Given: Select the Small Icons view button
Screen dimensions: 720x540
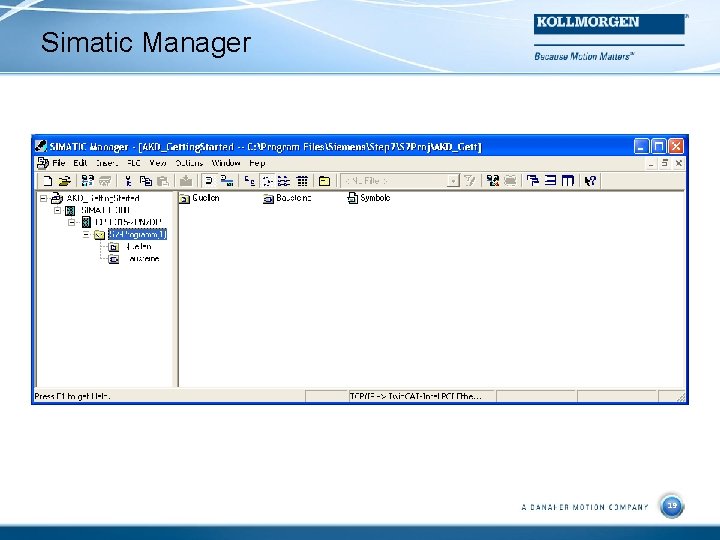Looking at the screenshot, I should coord(267,181).
